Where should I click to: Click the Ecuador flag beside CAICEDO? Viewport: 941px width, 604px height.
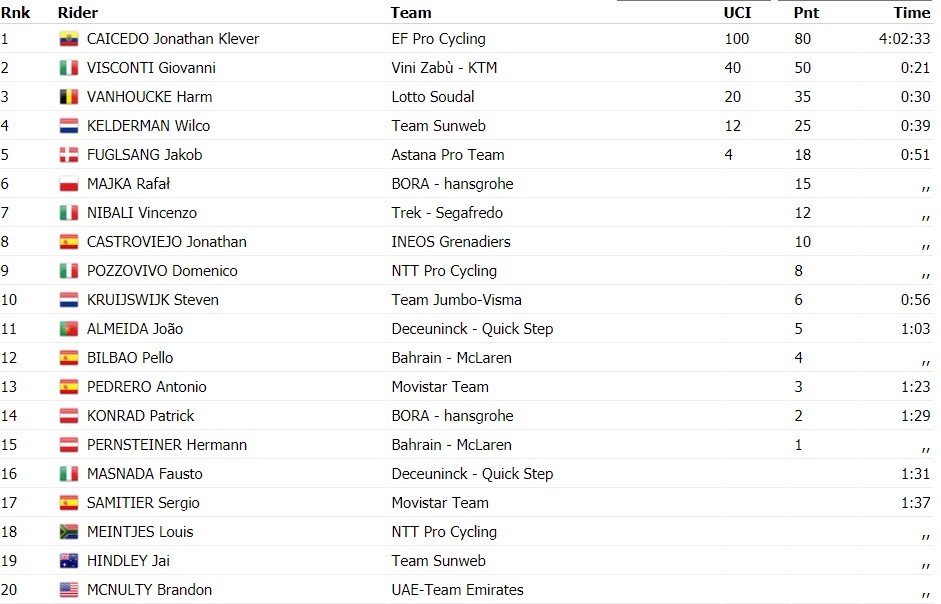[x=69, y=39]
